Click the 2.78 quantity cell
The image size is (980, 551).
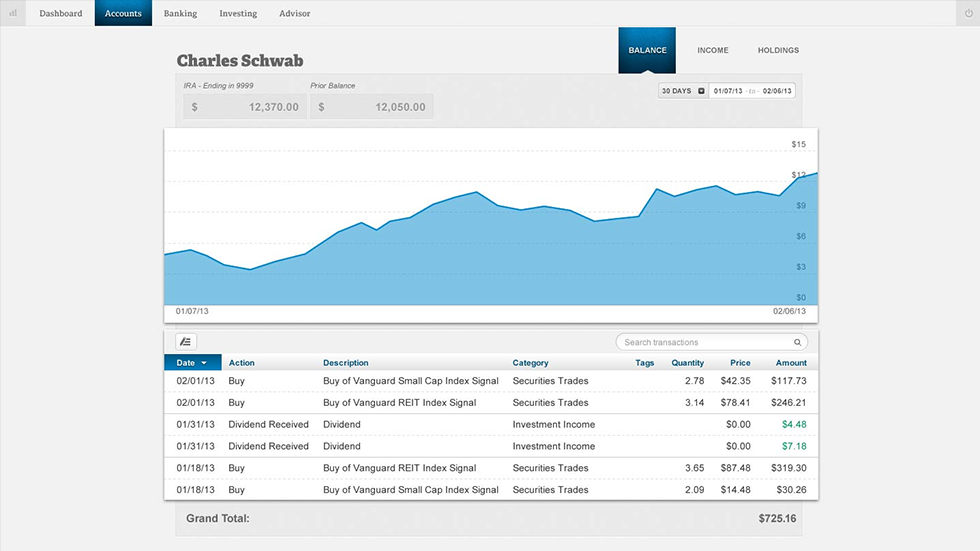coord(694,381)
